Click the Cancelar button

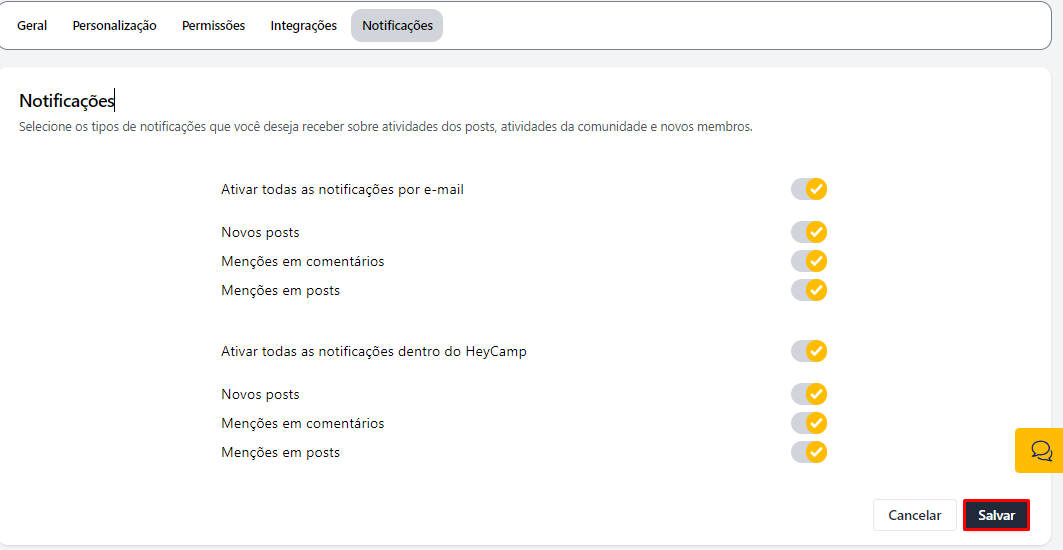click(914, 515)
